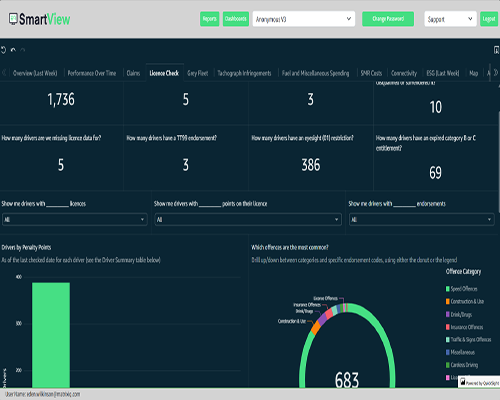The width and height of the screenshot is (500, 400).
Task: Click the orange Construction & Use donut segment
Action: tap(315, 327)
